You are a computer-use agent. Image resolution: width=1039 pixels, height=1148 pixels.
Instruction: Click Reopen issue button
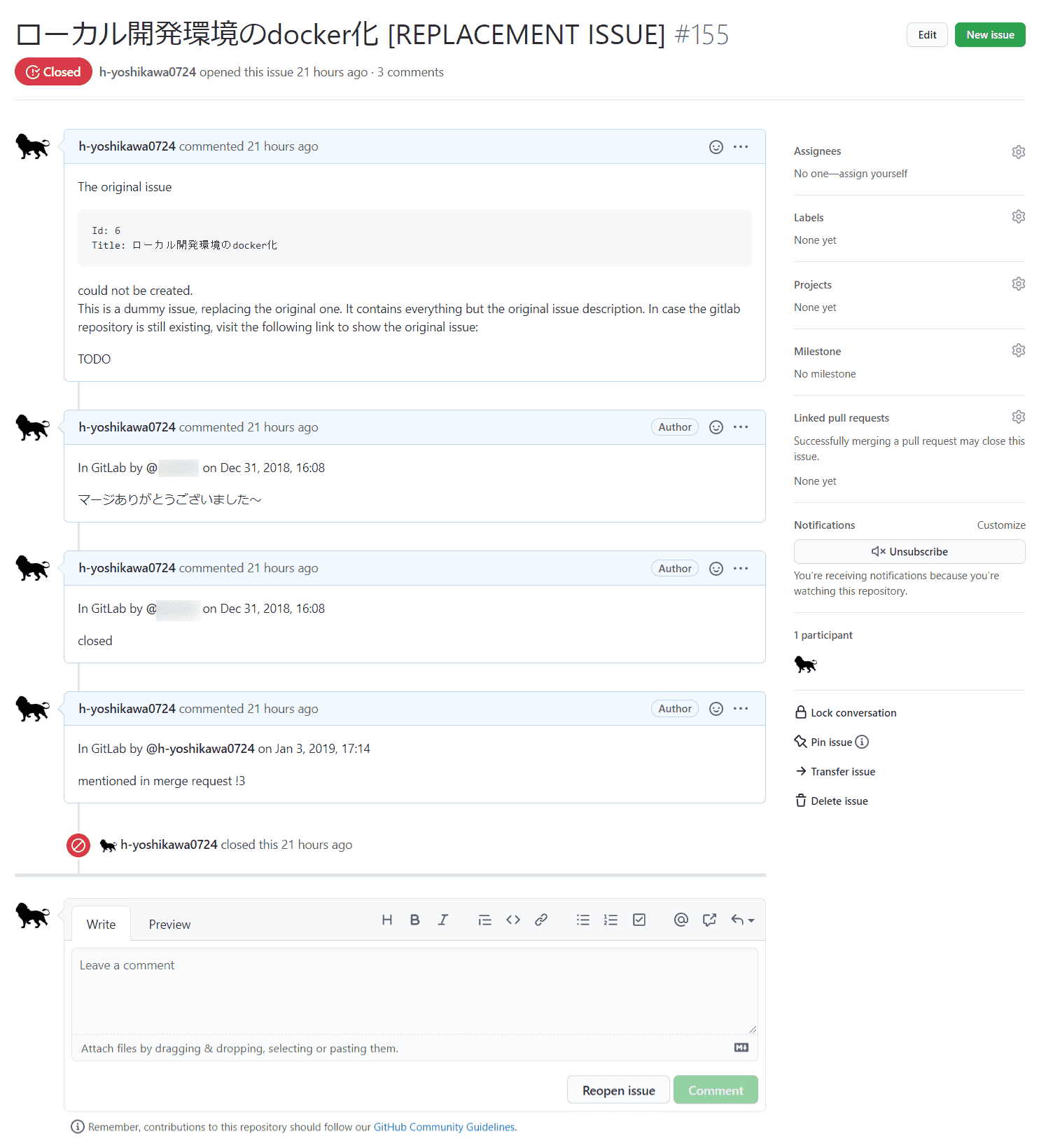618,1090
